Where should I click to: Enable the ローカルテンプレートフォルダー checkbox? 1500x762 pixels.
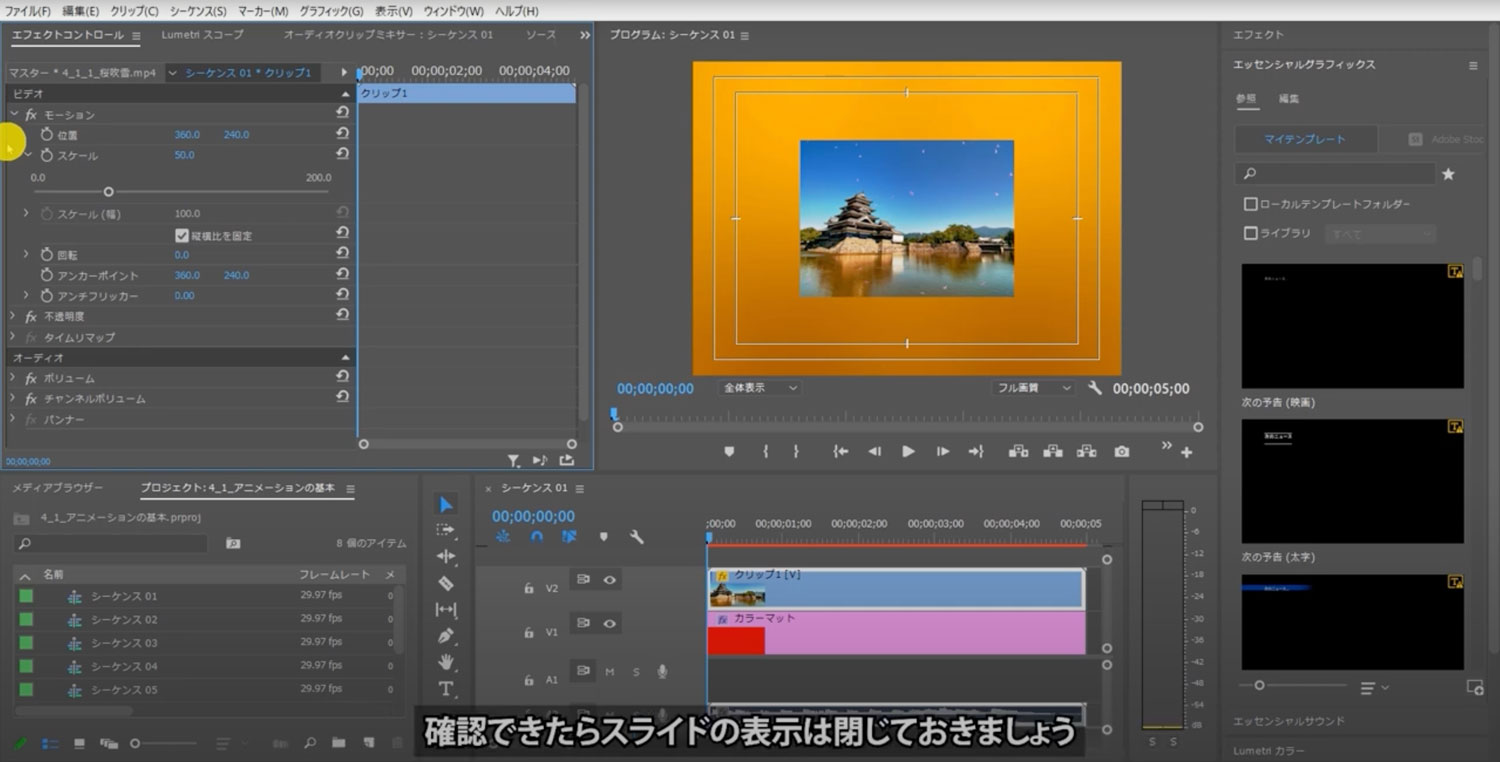click(x=1250, y=204)
